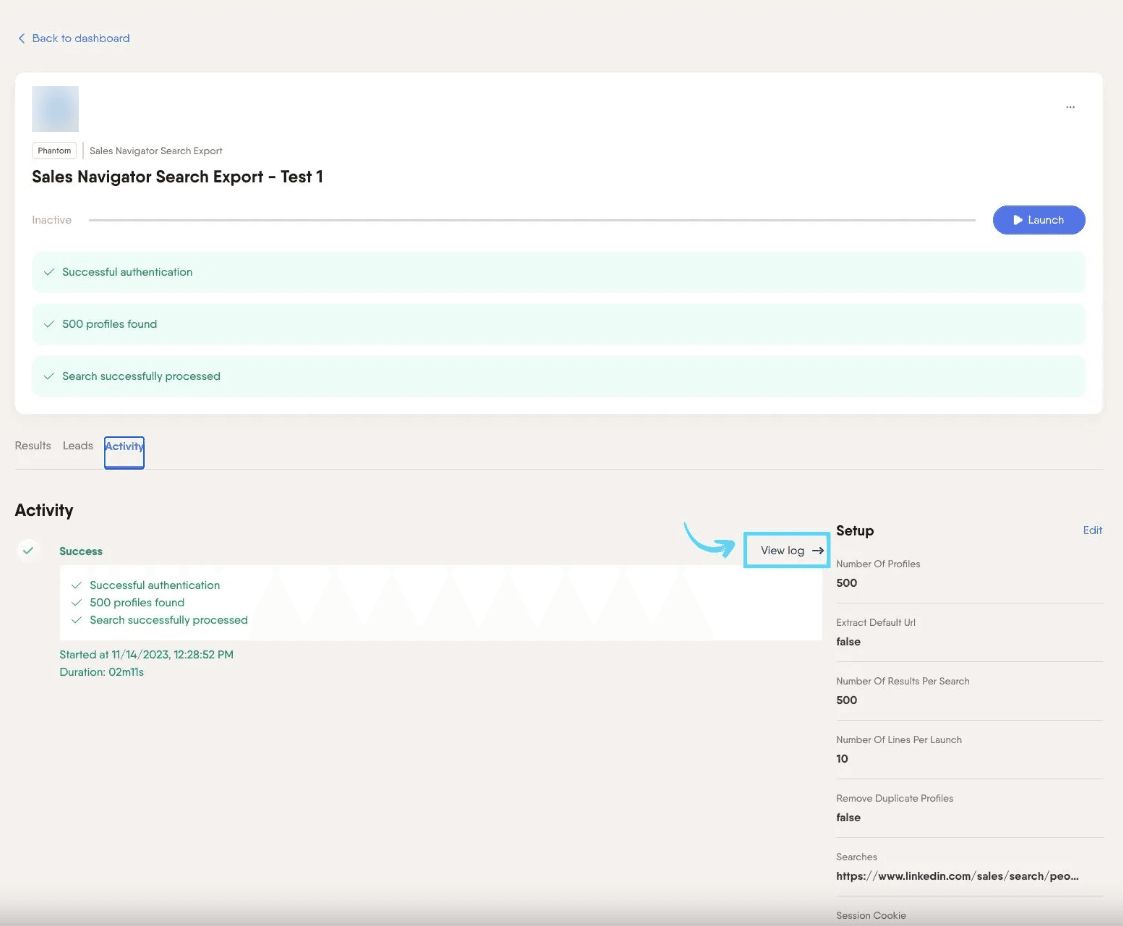Launch the Sales Navigator phantom

pyautogui.click(x=1038, y=220)
